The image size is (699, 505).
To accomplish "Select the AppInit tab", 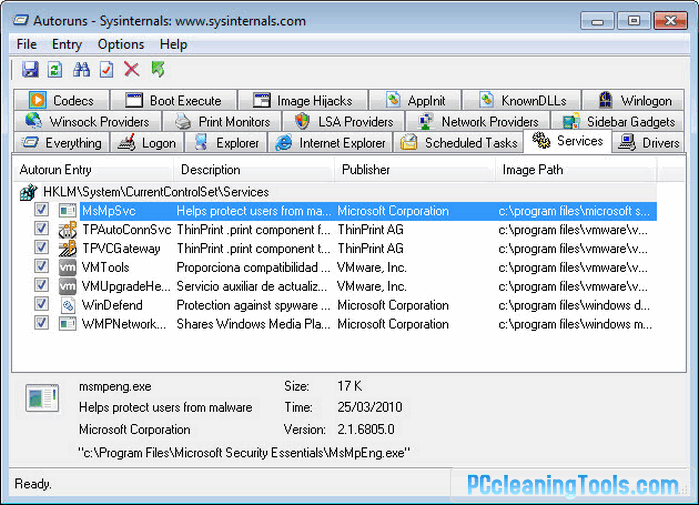I will [416, 100].
